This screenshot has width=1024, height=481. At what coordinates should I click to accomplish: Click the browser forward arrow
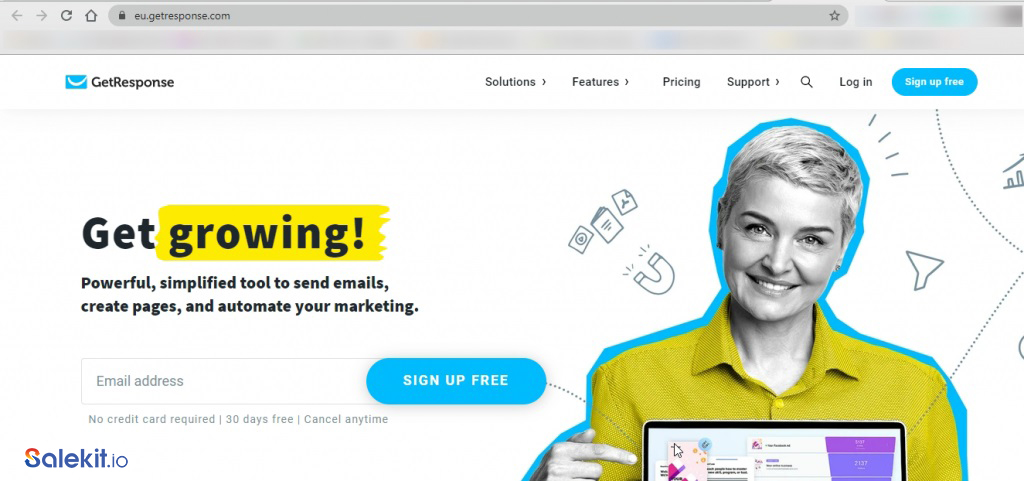click(42, 16)
